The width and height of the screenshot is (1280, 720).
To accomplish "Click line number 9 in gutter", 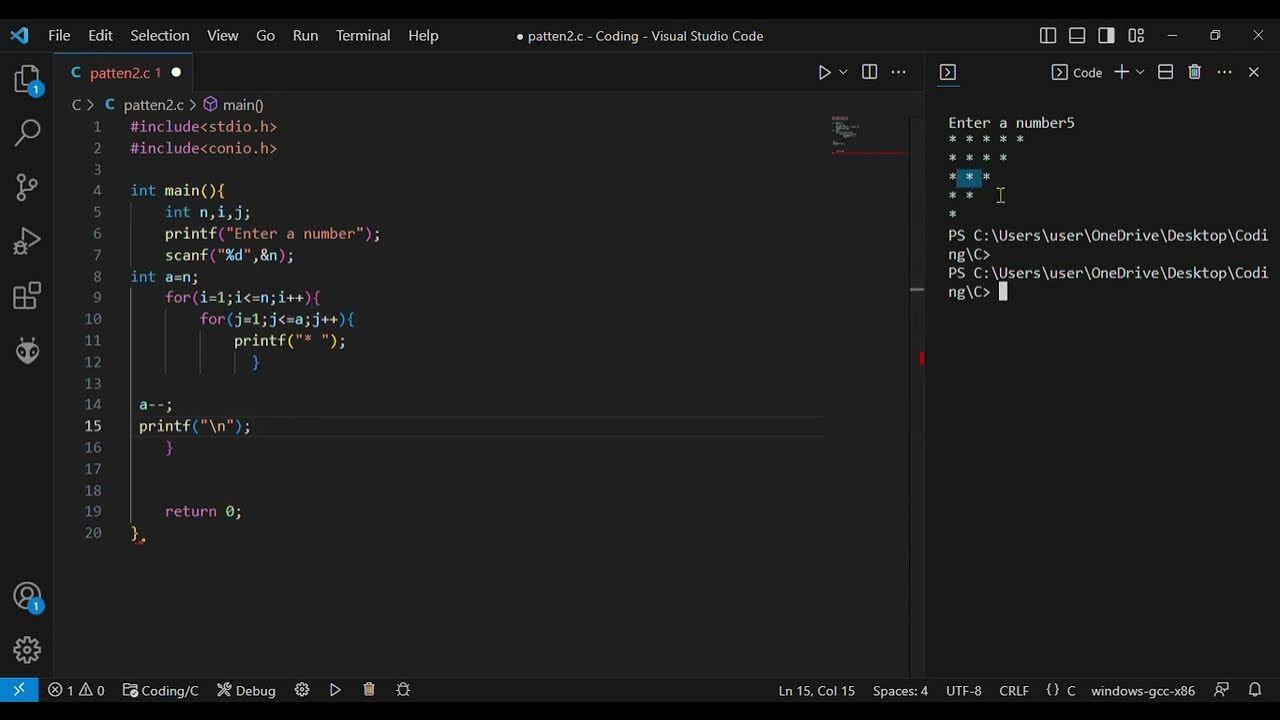I will pos(97,297).
